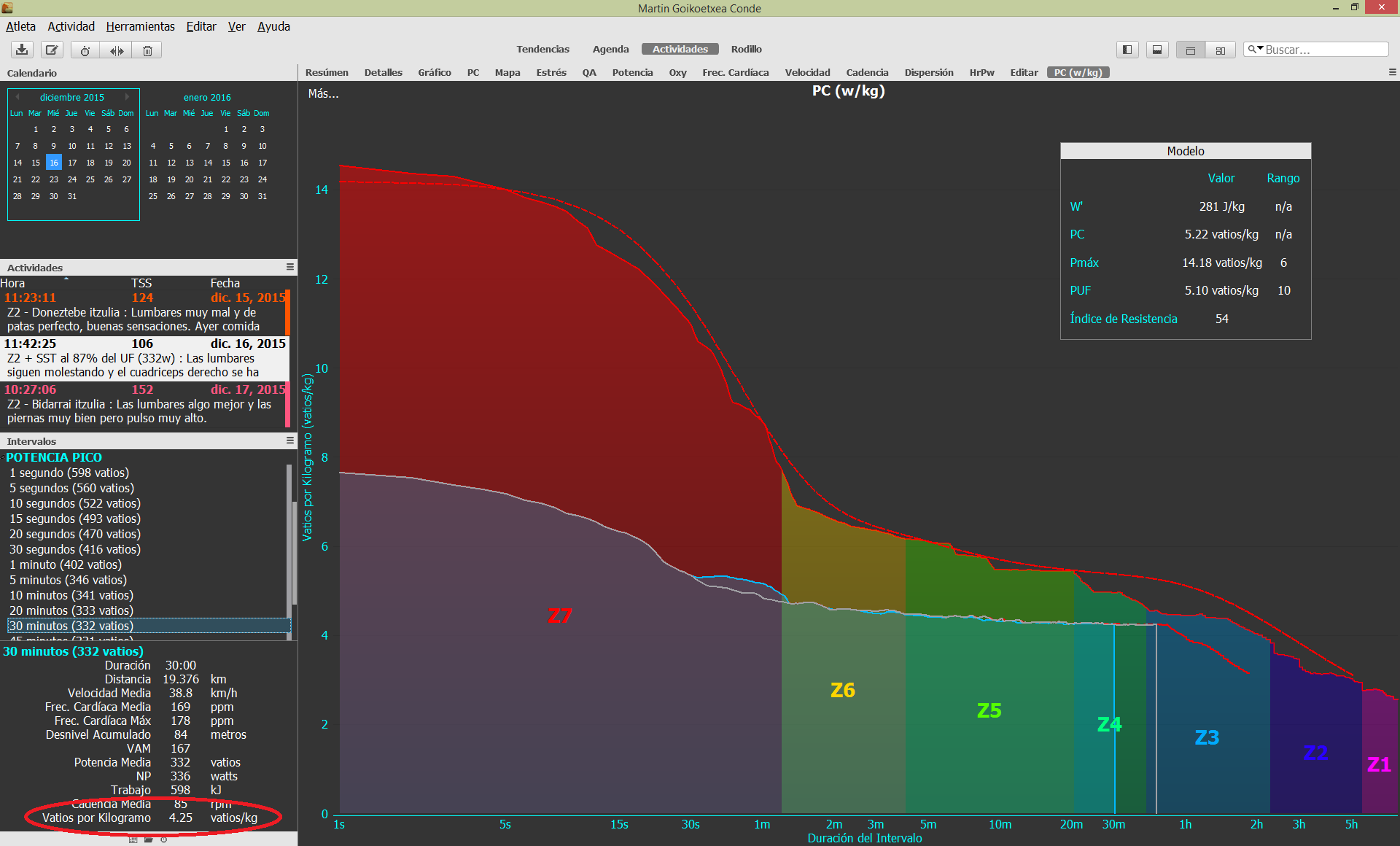Screen dimensions: 1400x846
Task: Click the Más... chart settings link
Action: point(323,93)
